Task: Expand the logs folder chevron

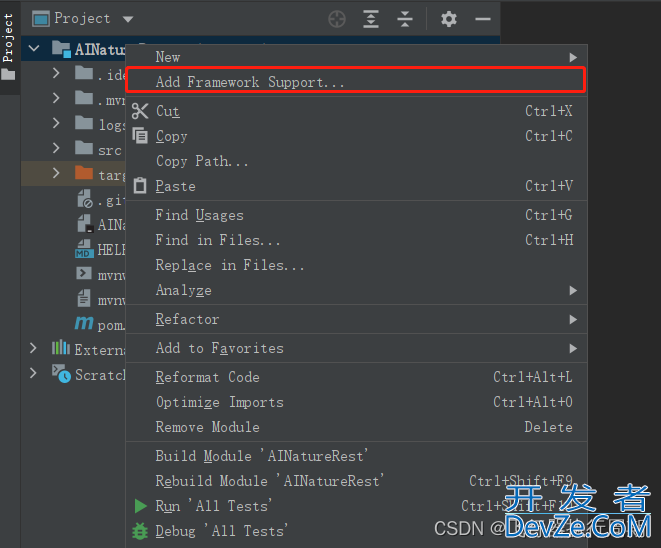Action: click(x=56, y=123)
